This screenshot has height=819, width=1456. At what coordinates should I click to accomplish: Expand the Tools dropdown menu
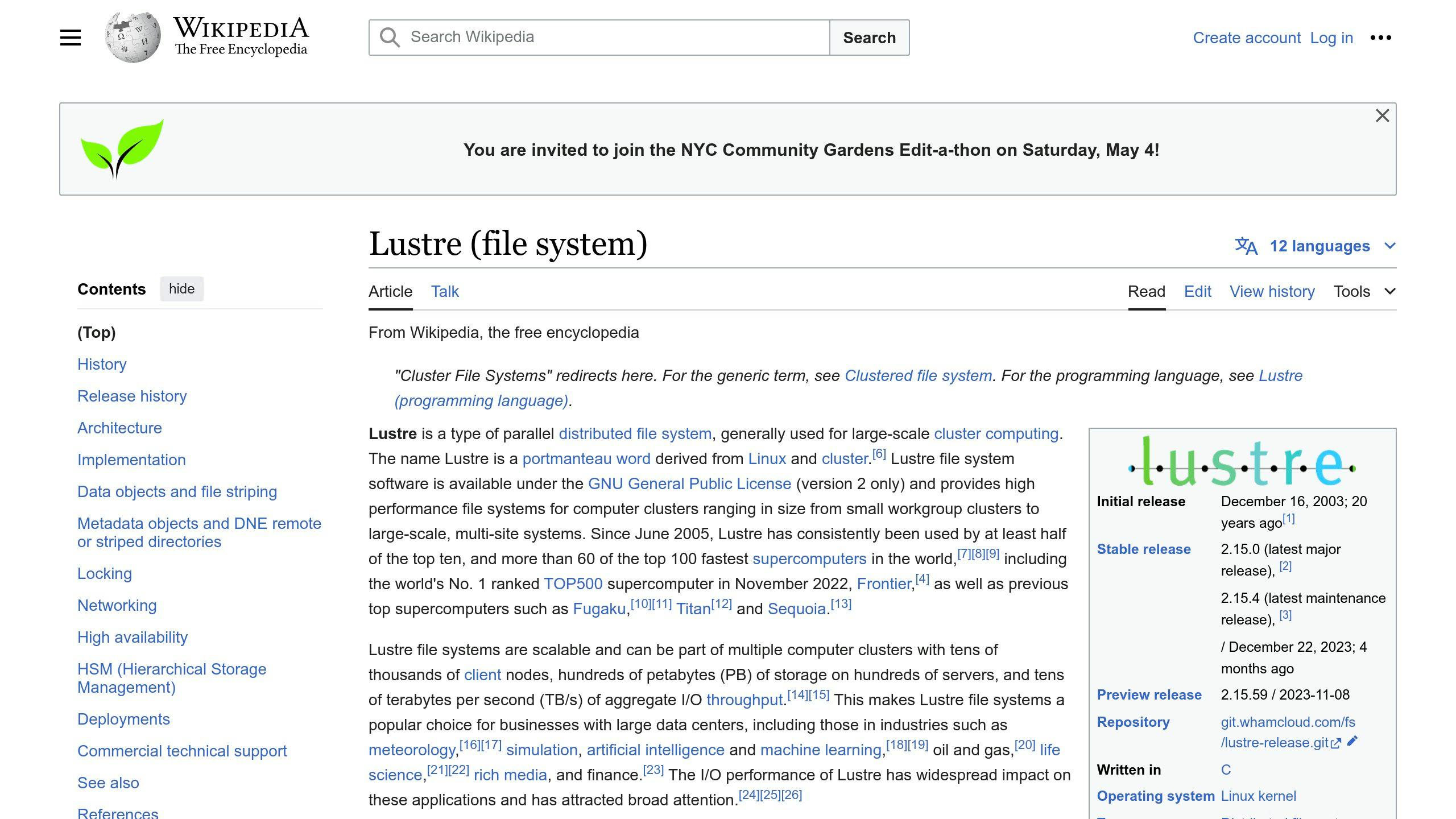pos(1364,291)
